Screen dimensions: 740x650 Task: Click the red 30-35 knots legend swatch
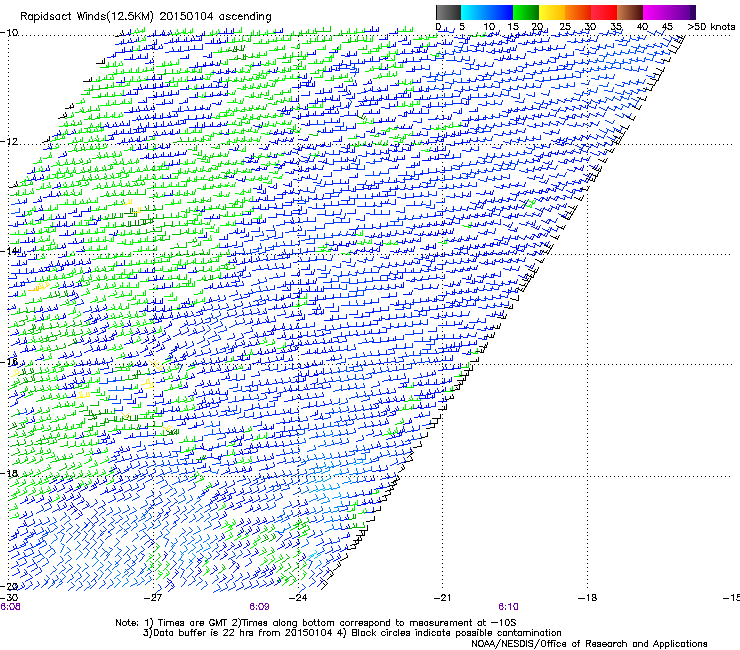pyautogui.click(x=604, y=12)
